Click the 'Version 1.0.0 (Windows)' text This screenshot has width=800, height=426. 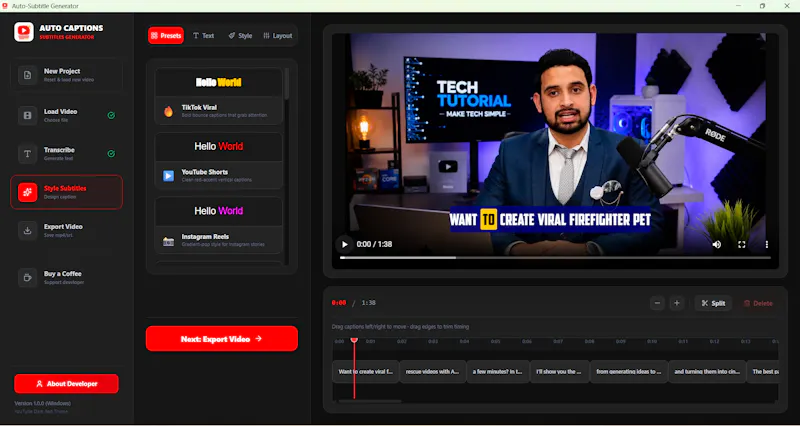[x=42, y=403]
